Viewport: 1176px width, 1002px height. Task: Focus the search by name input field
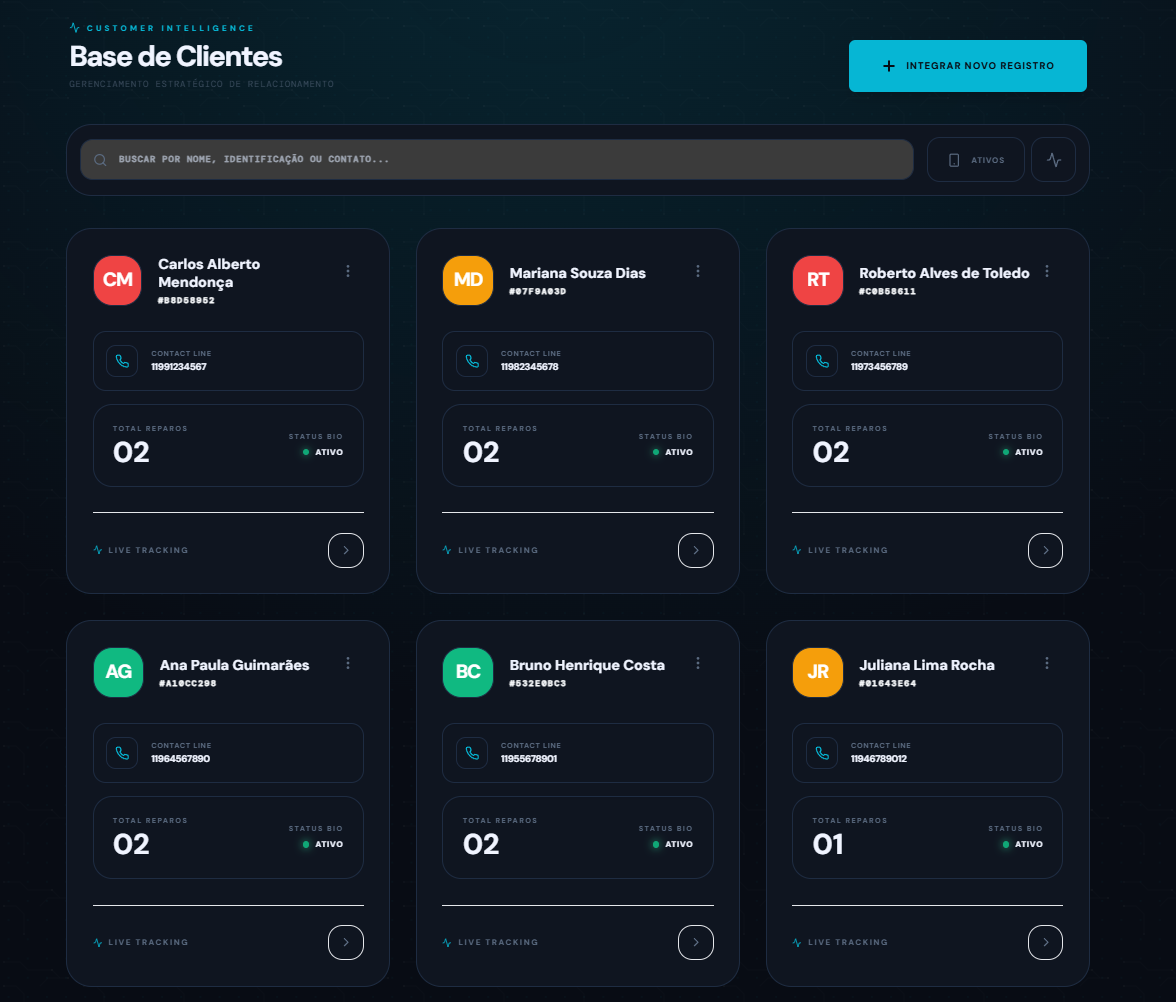pos(496,159)
